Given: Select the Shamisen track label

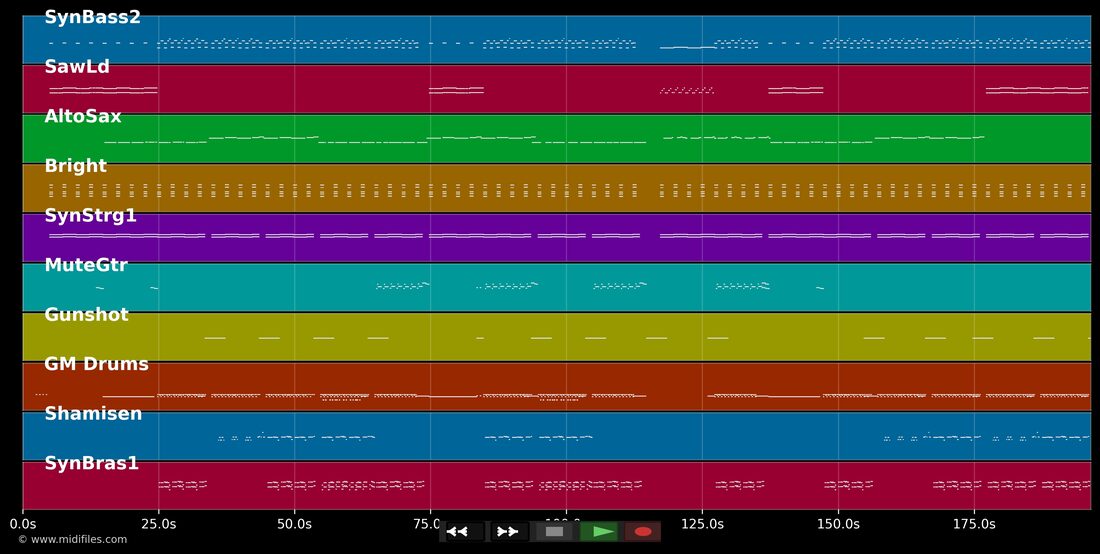Looking at the screenshot, I should pyautogui.click(x=93, y=414).
